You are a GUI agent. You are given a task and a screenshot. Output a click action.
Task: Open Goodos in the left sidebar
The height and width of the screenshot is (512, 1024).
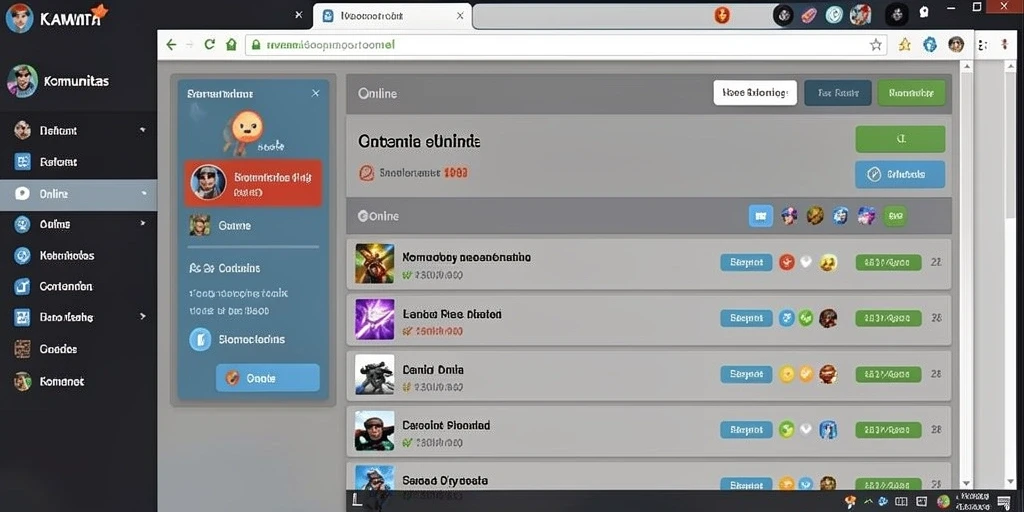click(58, 349)
